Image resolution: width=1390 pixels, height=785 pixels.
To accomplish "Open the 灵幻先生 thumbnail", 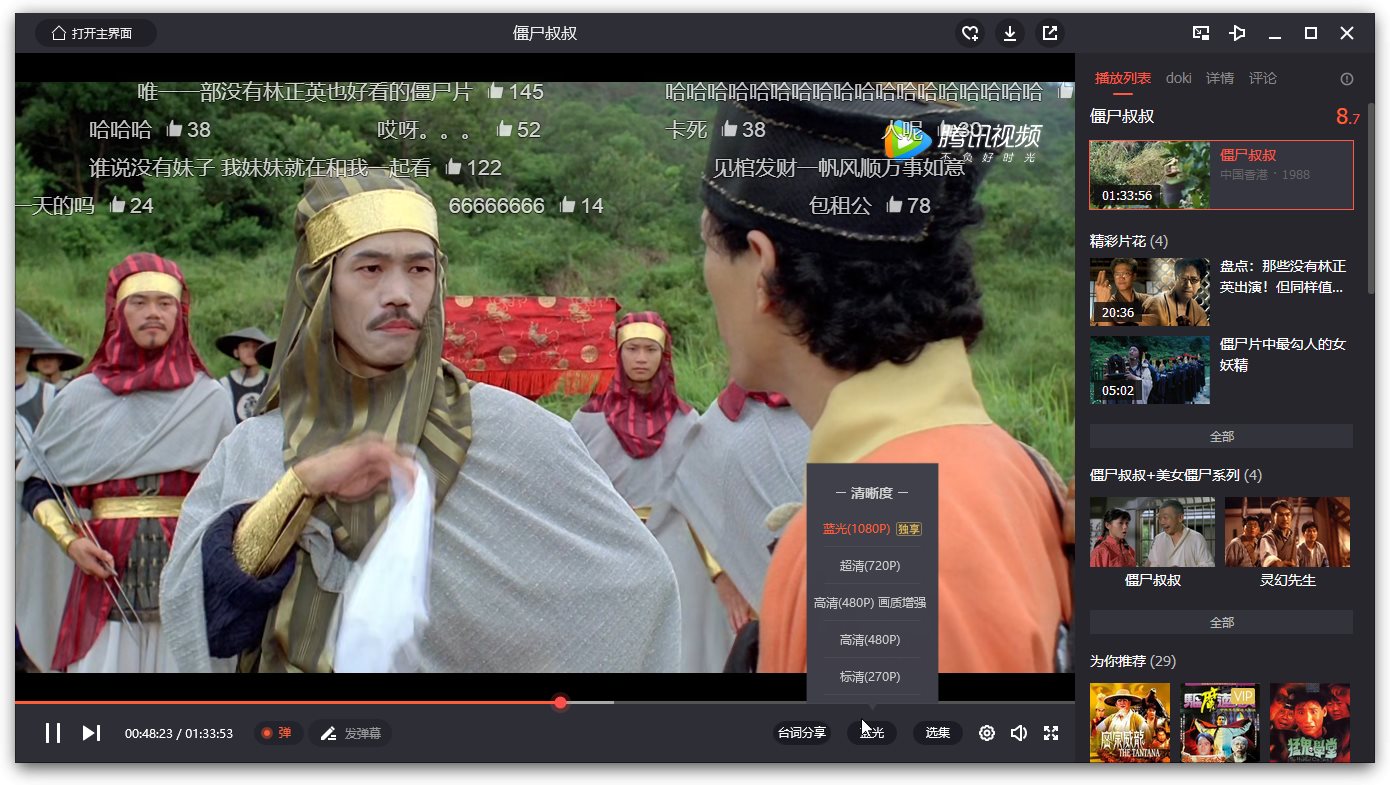I will [1287, 531].
